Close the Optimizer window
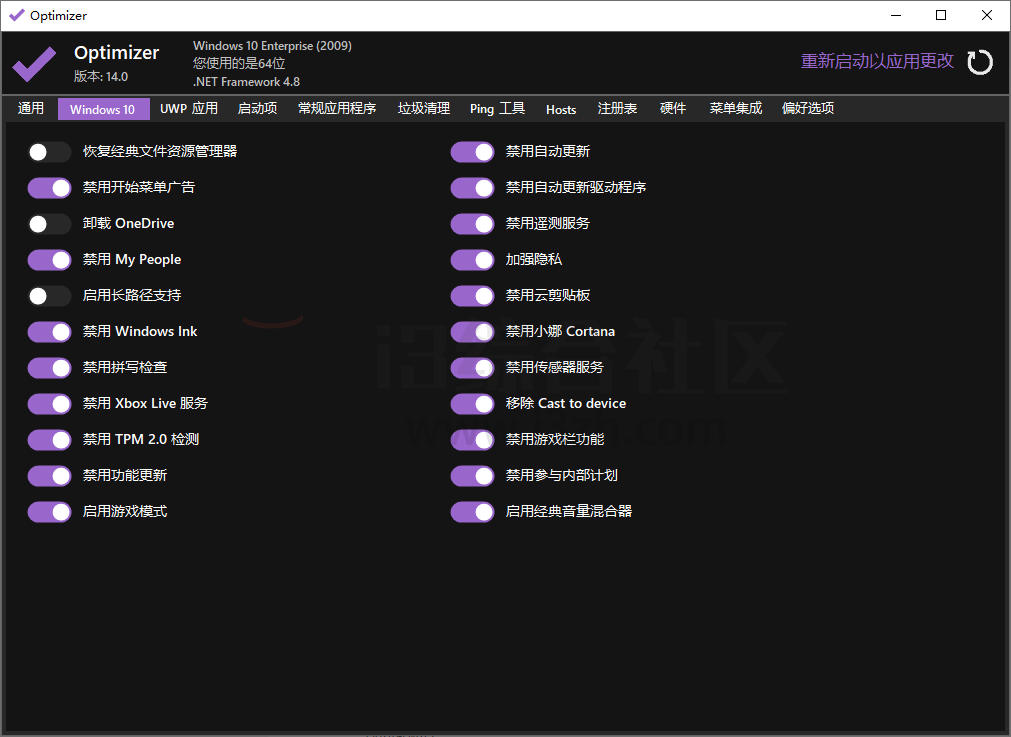The width and height of the screenshot is (1011, 737). click(x=986, y=15)
